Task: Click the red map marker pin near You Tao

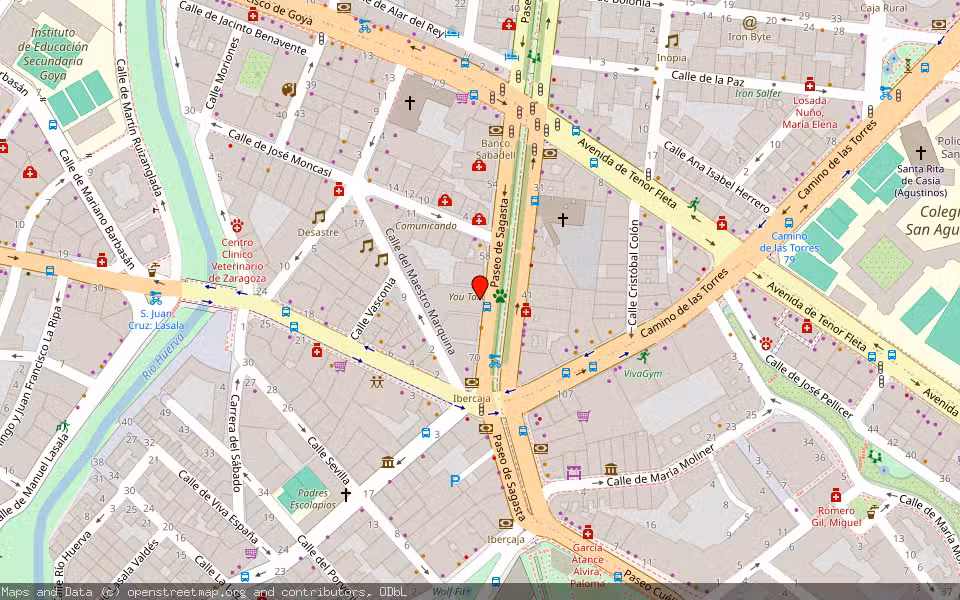Action: [x=481, y=286]
